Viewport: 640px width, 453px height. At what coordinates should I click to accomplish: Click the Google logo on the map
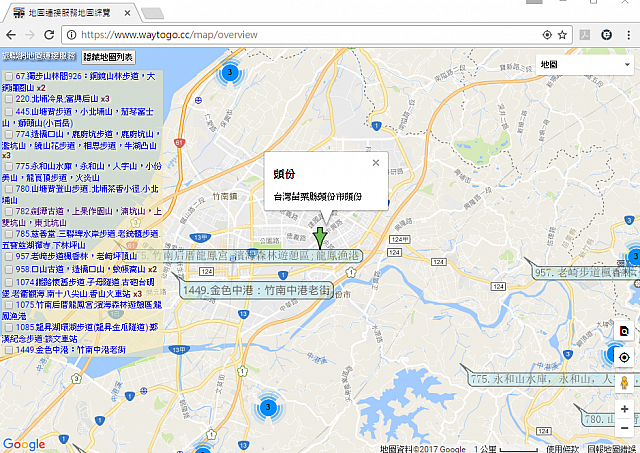24,444
